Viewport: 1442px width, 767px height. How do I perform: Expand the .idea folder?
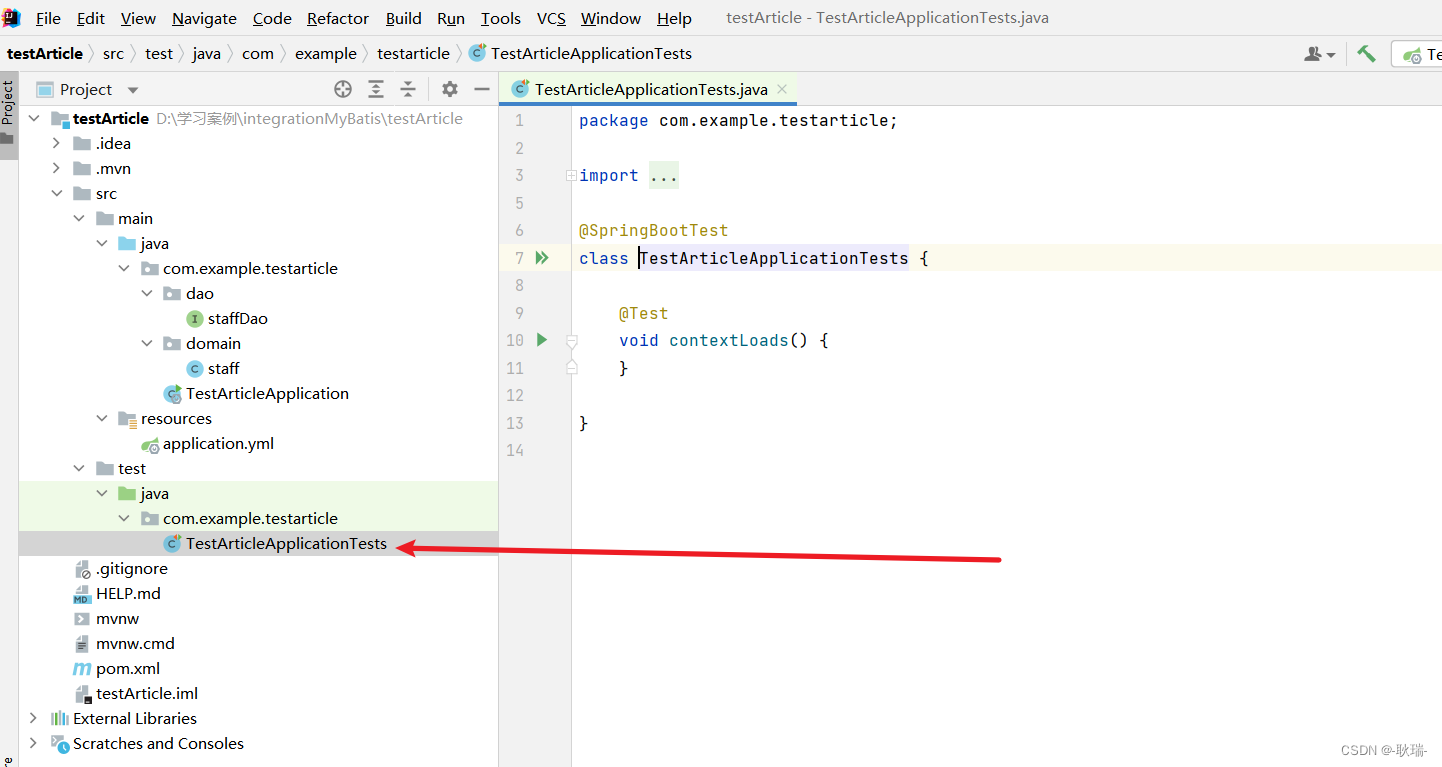coord(56,143)
